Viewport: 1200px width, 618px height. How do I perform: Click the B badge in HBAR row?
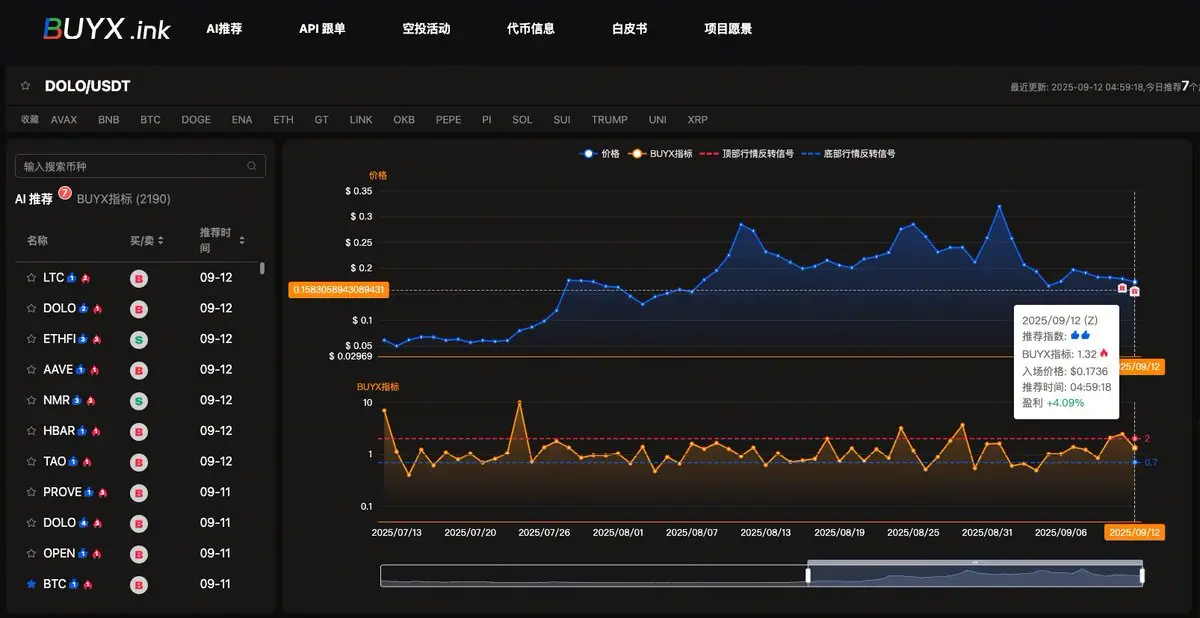(139, 431)
